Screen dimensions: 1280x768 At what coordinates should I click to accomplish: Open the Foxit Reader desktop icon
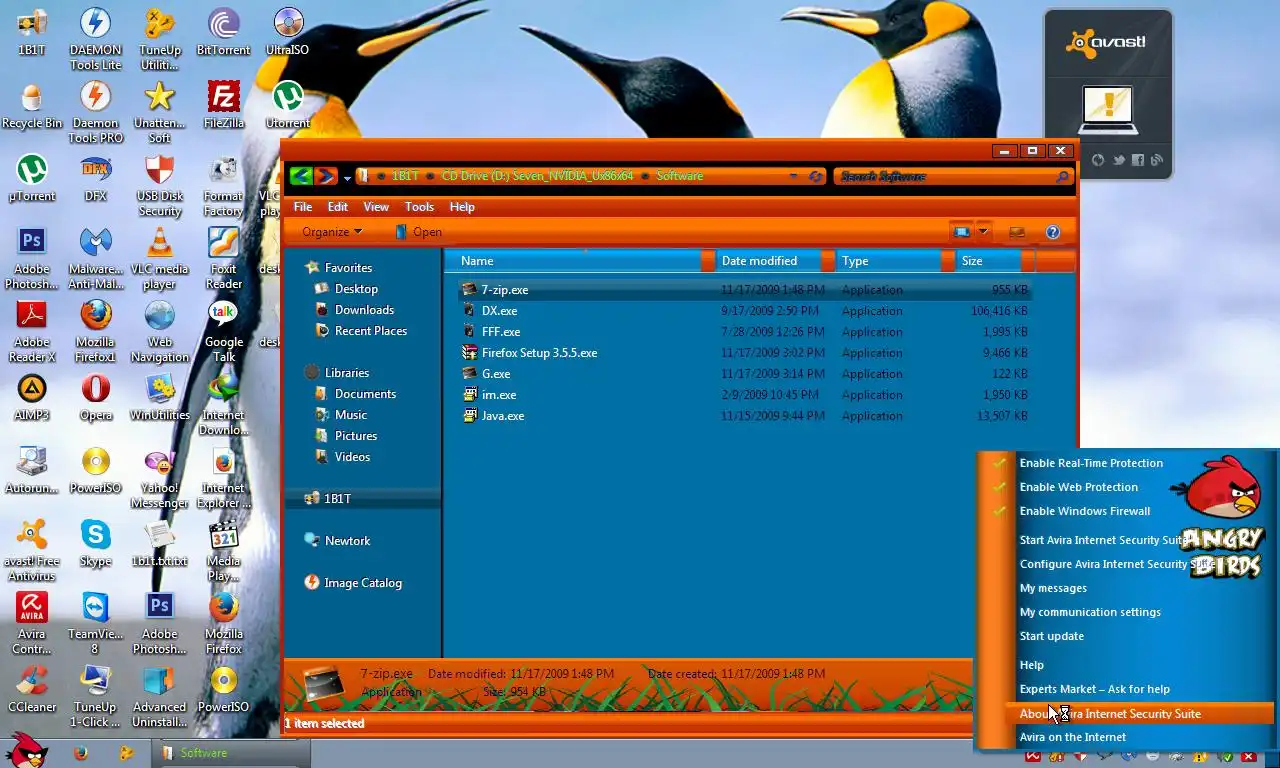pyautogui.click(x=223, y=258)
